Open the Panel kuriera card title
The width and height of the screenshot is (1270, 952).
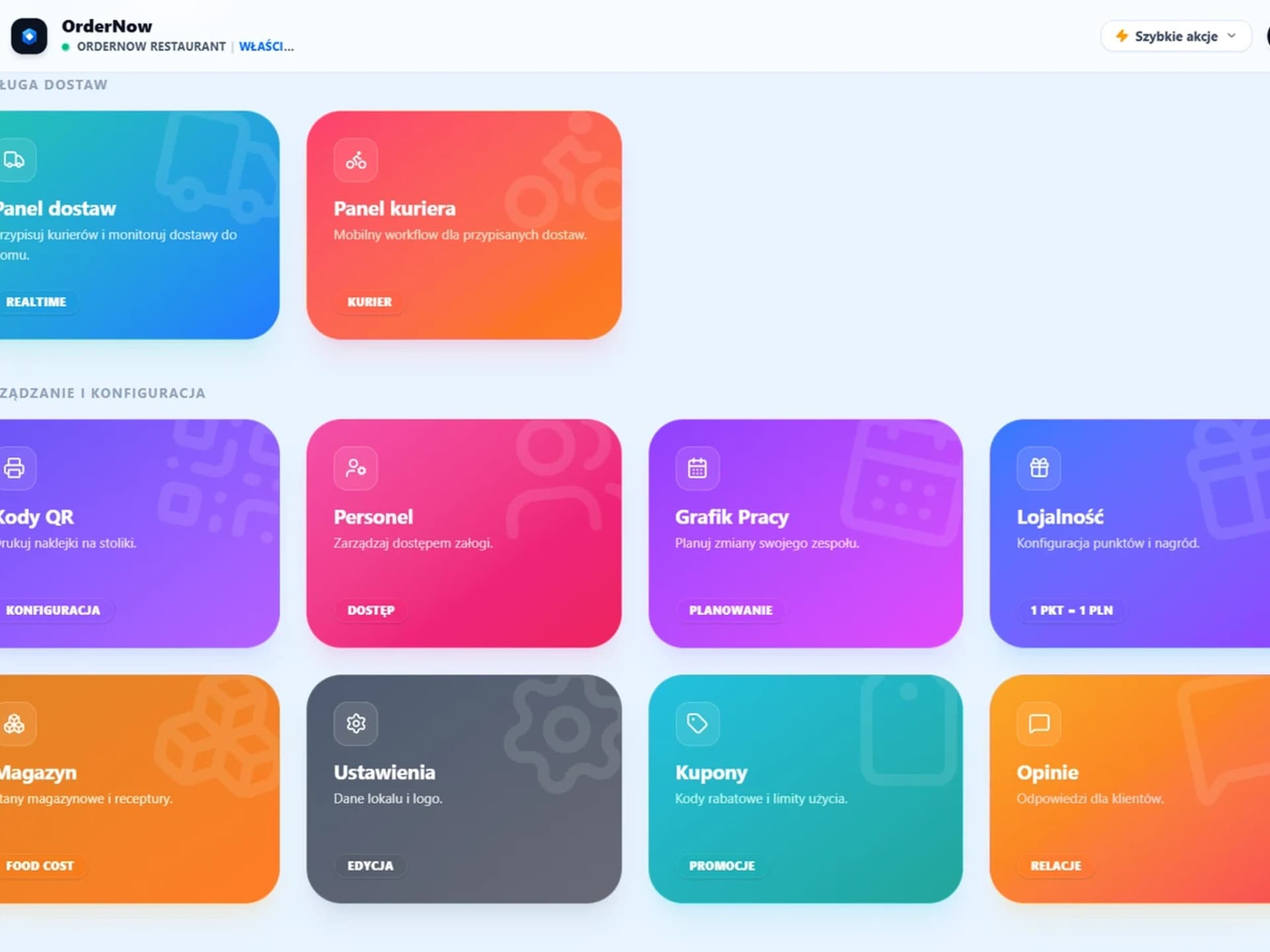pyautogui.click(x=395, y=209)
